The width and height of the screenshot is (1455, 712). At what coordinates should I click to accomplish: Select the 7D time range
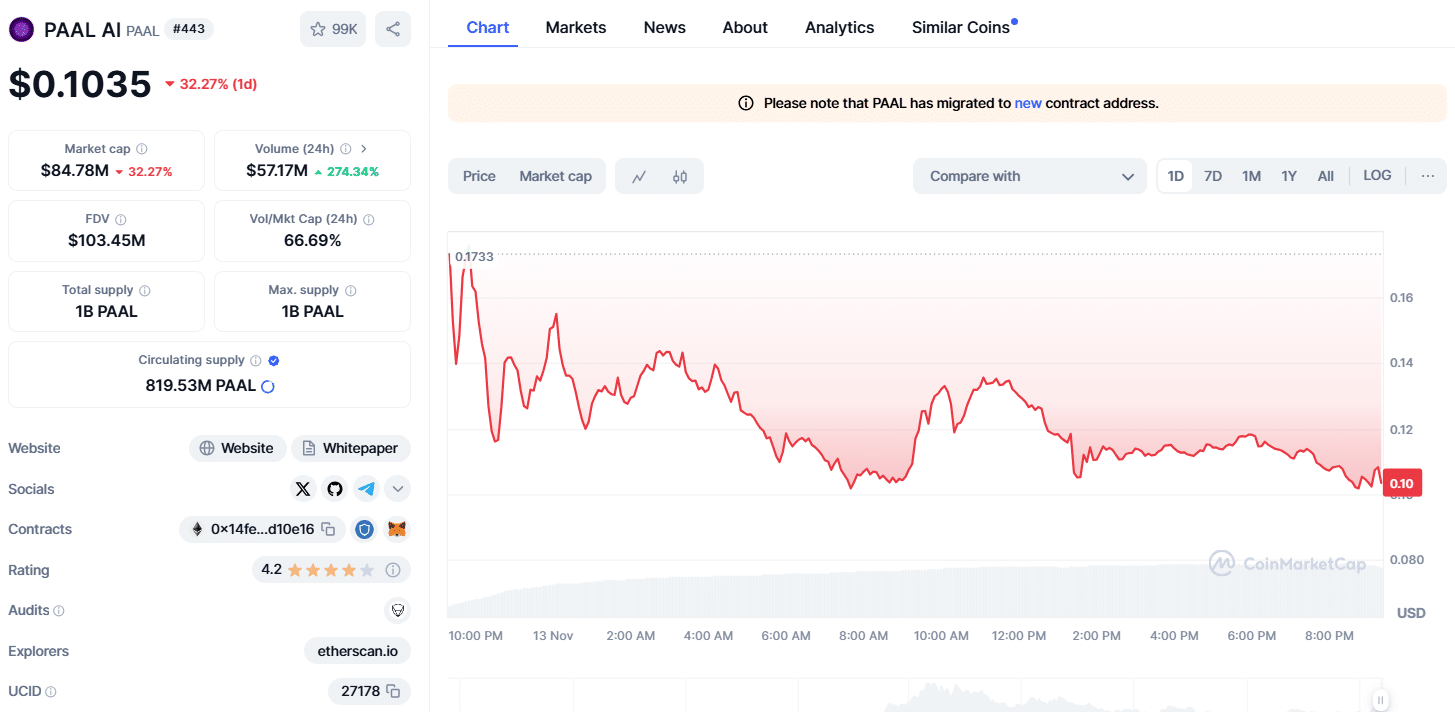(x=1213, y=176)
